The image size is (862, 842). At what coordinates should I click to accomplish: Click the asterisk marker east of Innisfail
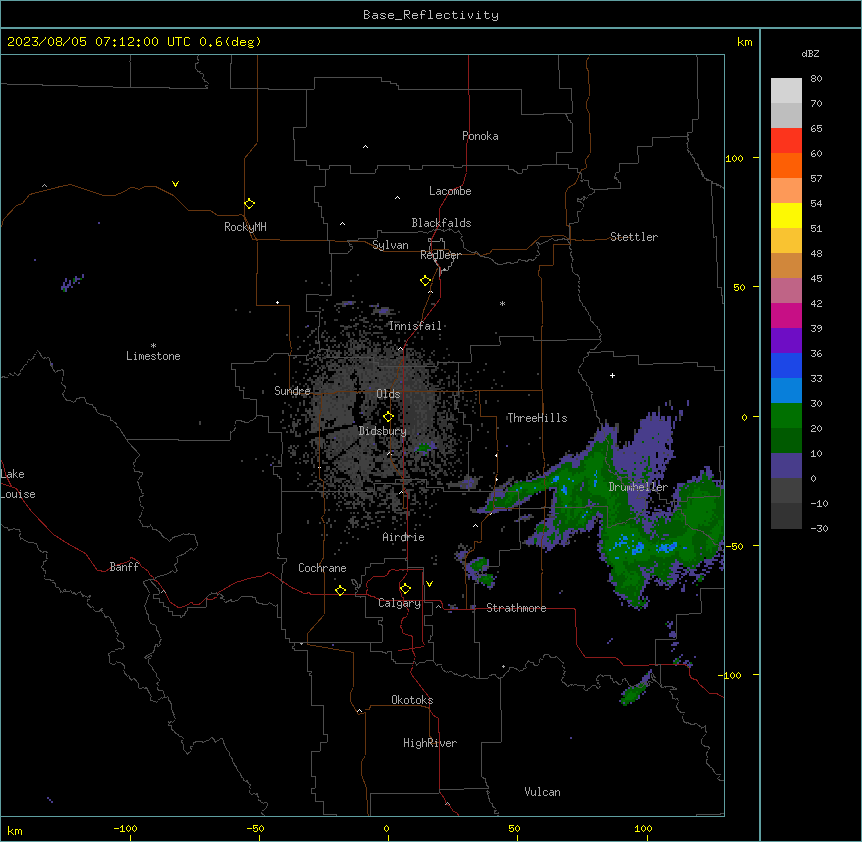point(502,304)
